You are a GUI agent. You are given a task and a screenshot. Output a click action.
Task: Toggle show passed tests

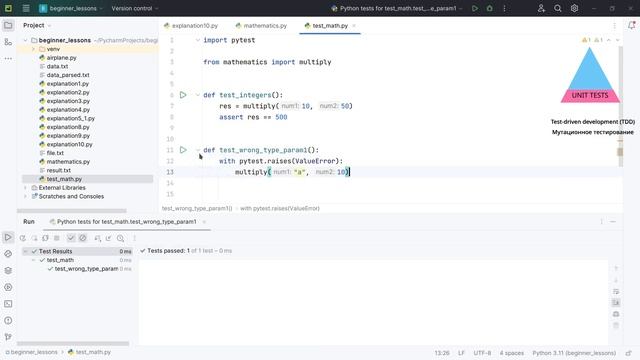71,238
